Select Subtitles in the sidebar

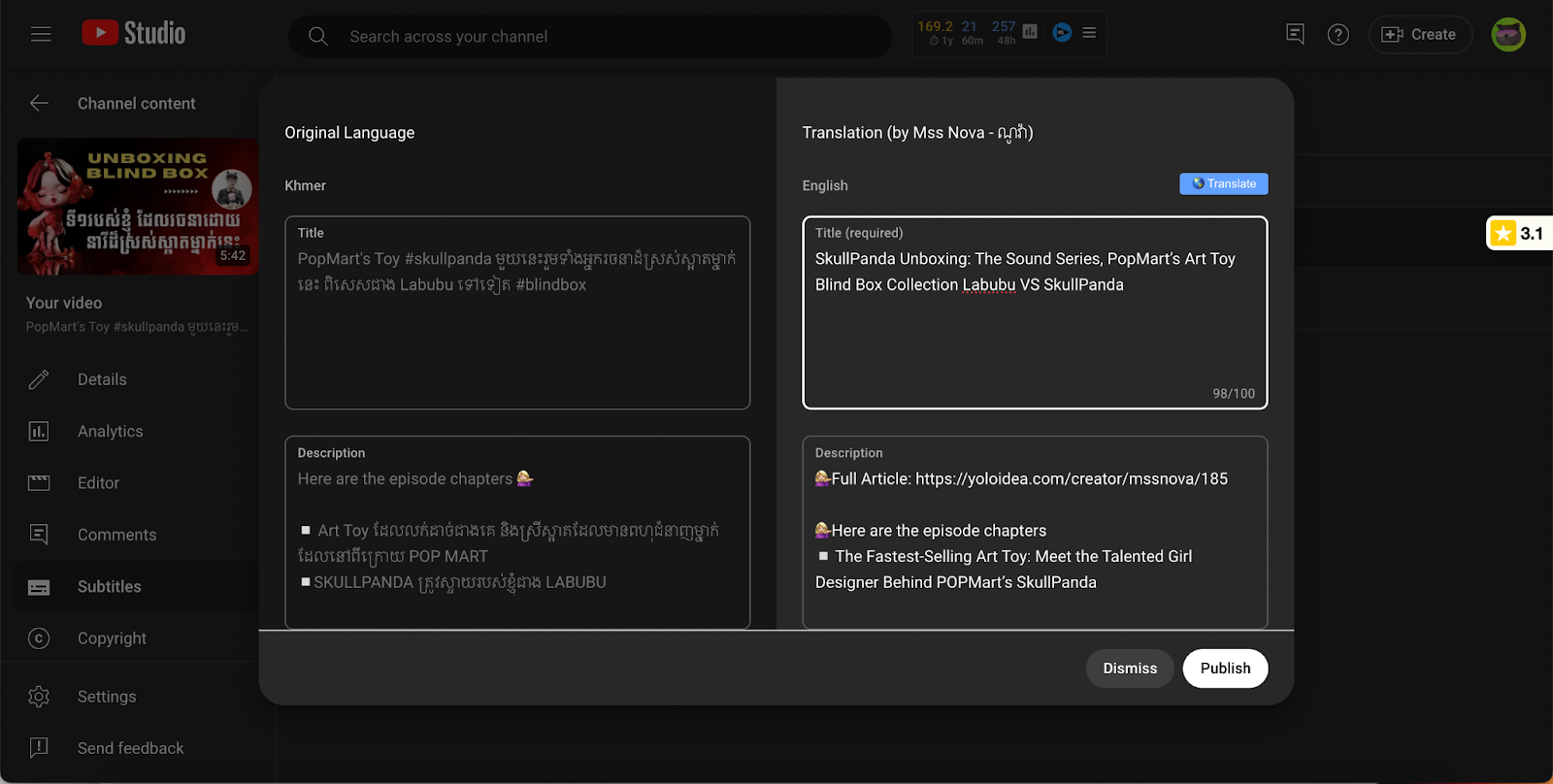pos(109,586)
